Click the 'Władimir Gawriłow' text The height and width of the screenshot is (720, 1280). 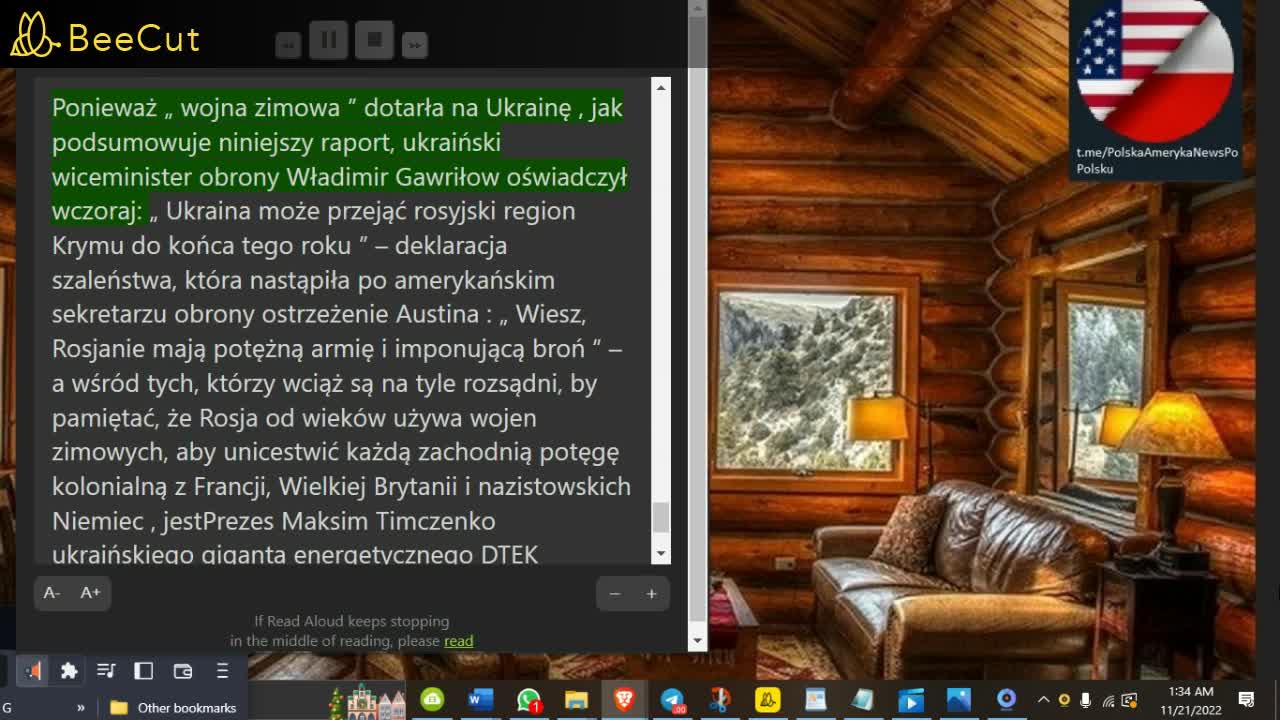394,177
